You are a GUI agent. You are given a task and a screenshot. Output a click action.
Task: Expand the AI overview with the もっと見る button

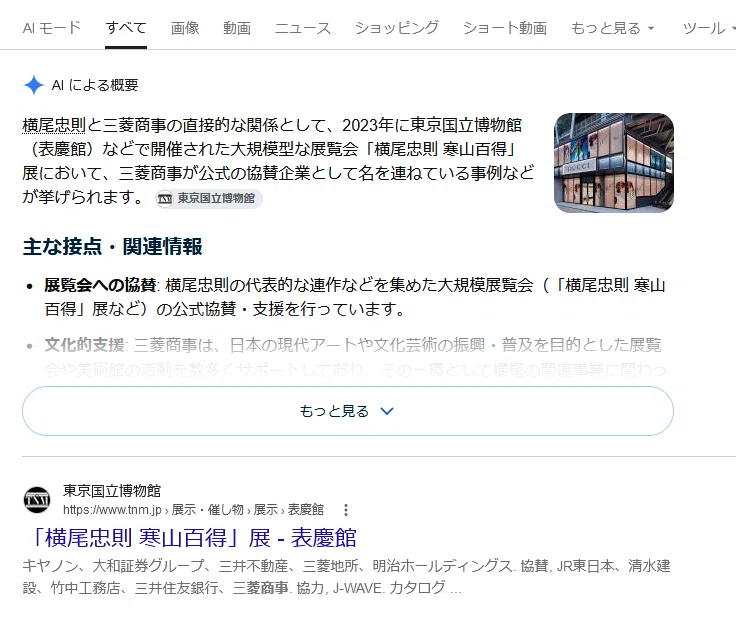pos(348,411)
